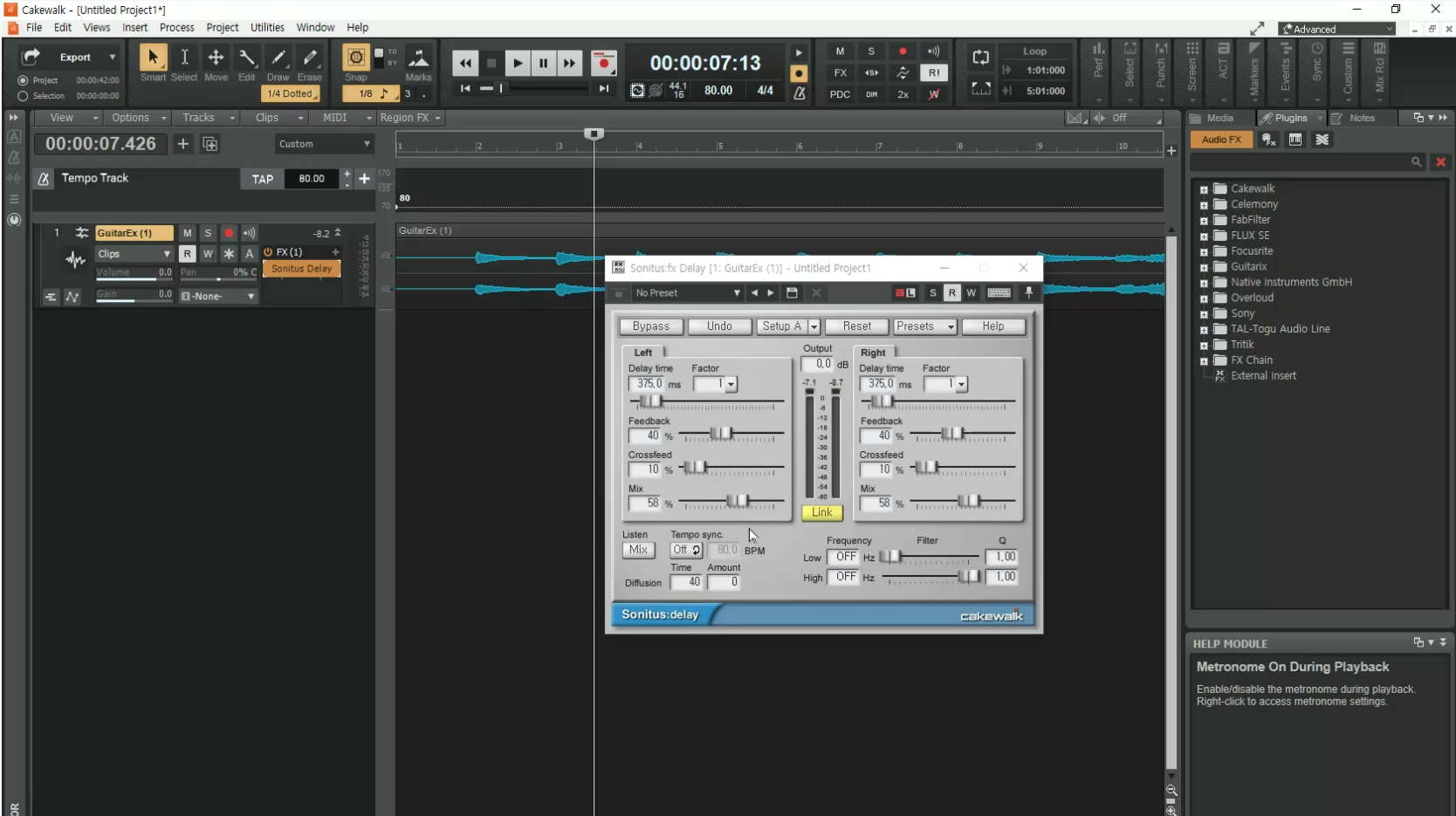
Task: Click the metronome icon in Tempo Track
Action: pos(43,179)
